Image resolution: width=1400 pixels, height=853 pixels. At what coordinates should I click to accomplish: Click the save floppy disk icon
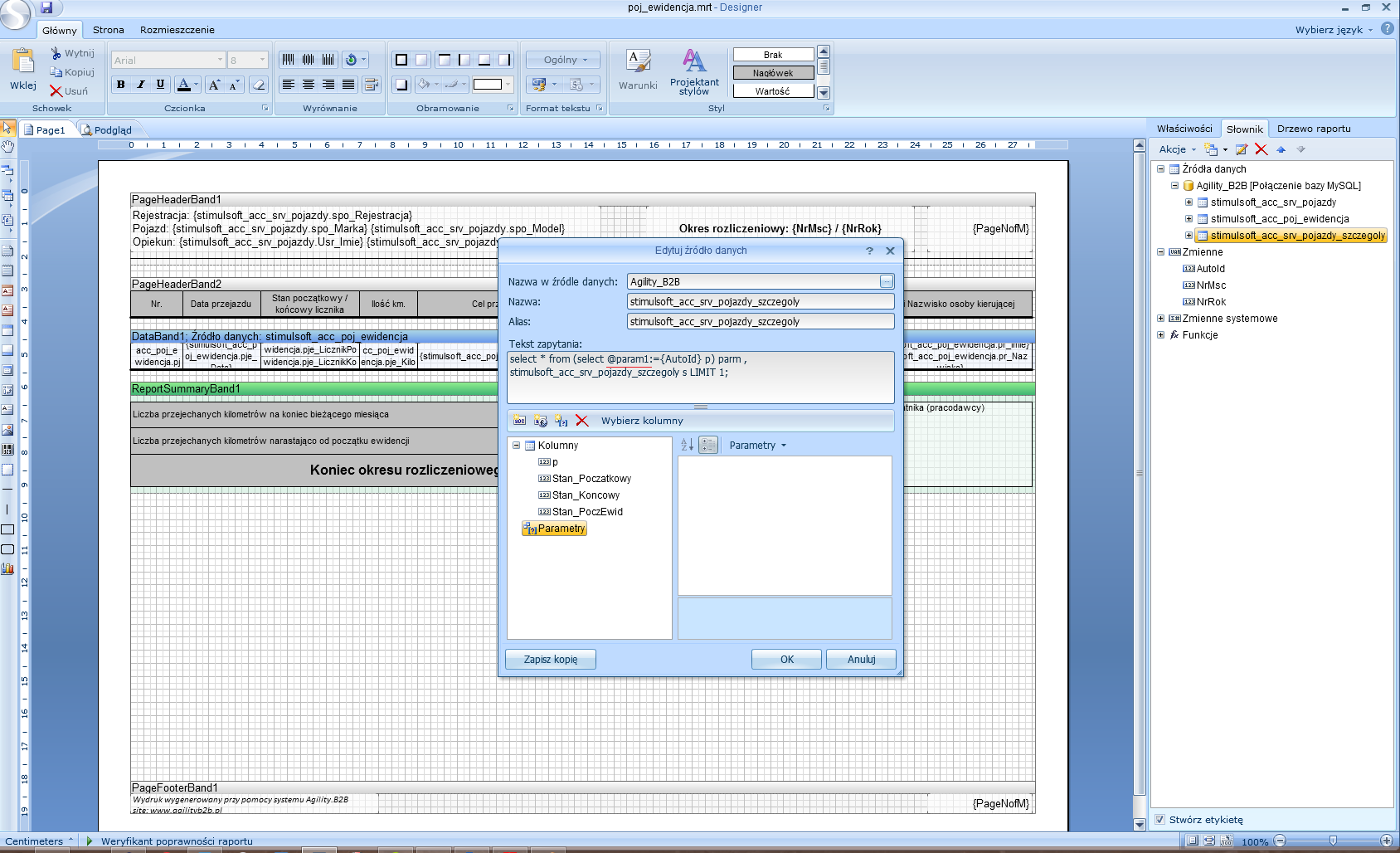click(46, 8)
